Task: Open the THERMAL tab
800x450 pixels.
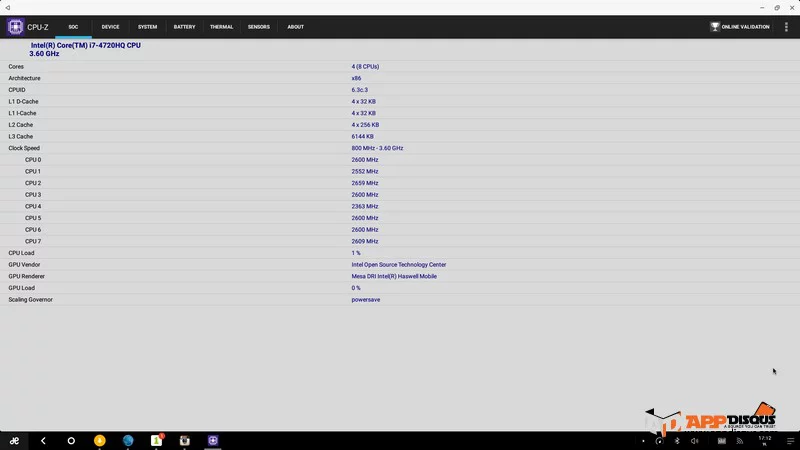Action: coord(221,27)
